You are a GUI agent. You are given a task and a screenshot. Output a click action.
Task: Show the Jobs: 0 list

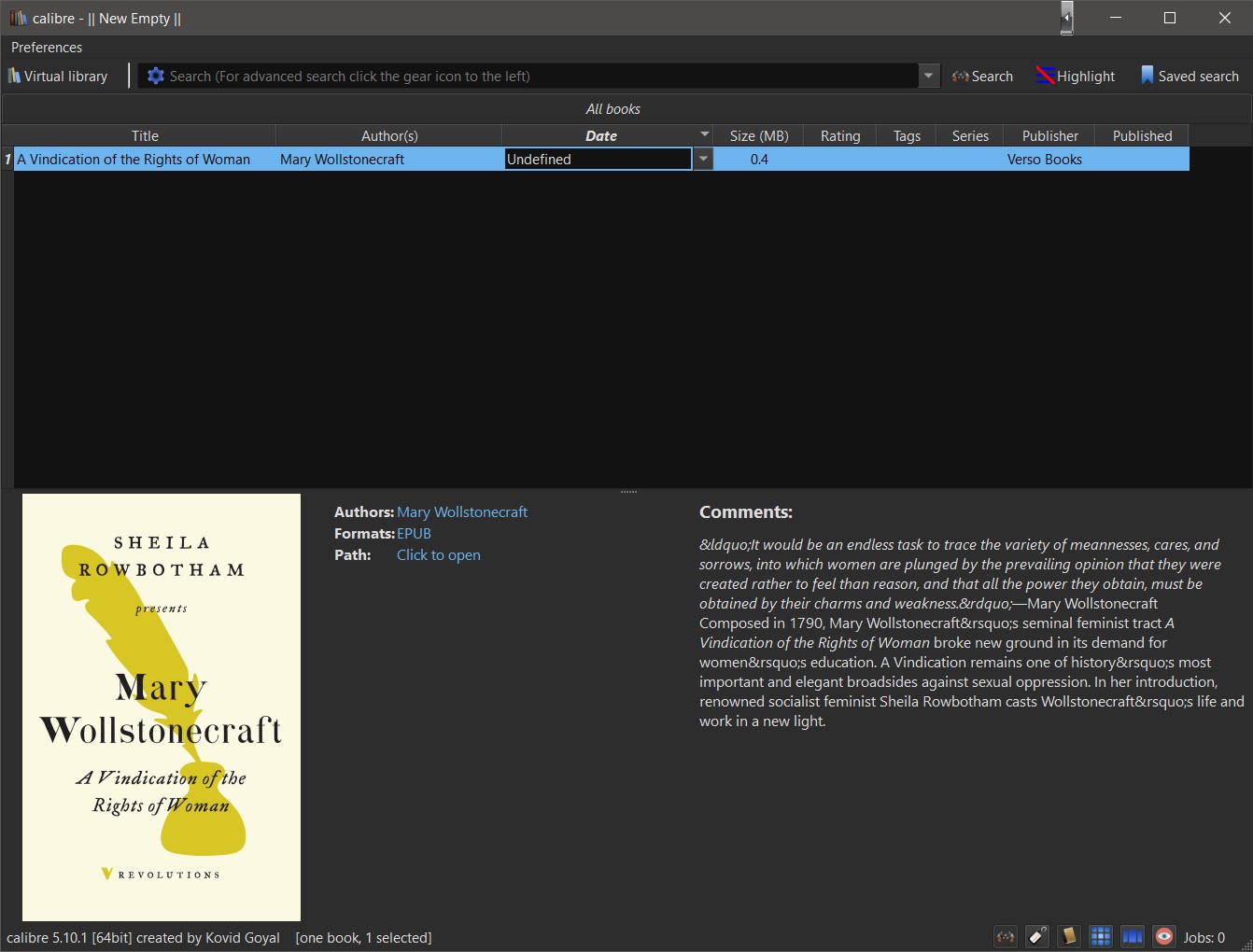click(x=1204, y=937)
